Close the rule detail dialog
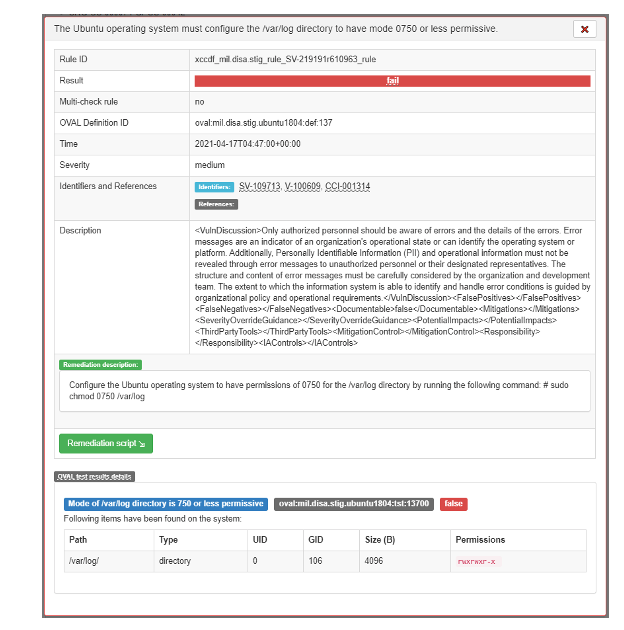This screenshot has height=630, width=624. point(584,29)
